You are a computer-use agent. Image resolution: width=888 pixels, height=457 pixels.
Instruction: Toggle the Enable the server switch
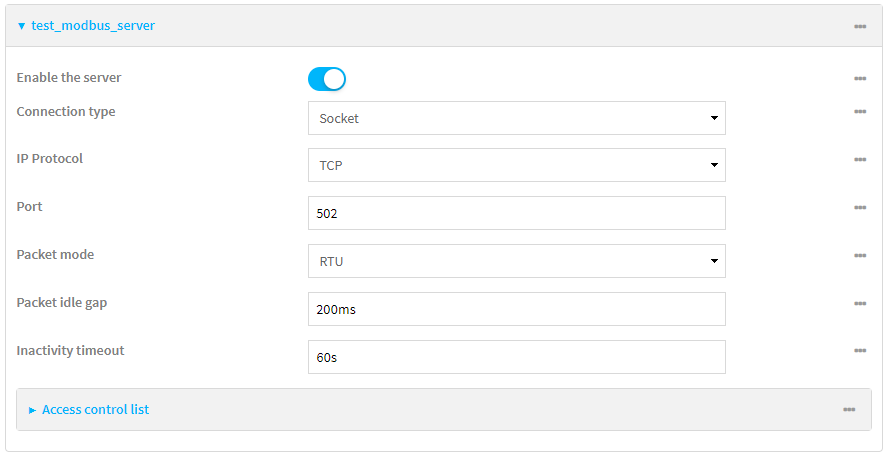pyautogui.click(x=327, y=79)
